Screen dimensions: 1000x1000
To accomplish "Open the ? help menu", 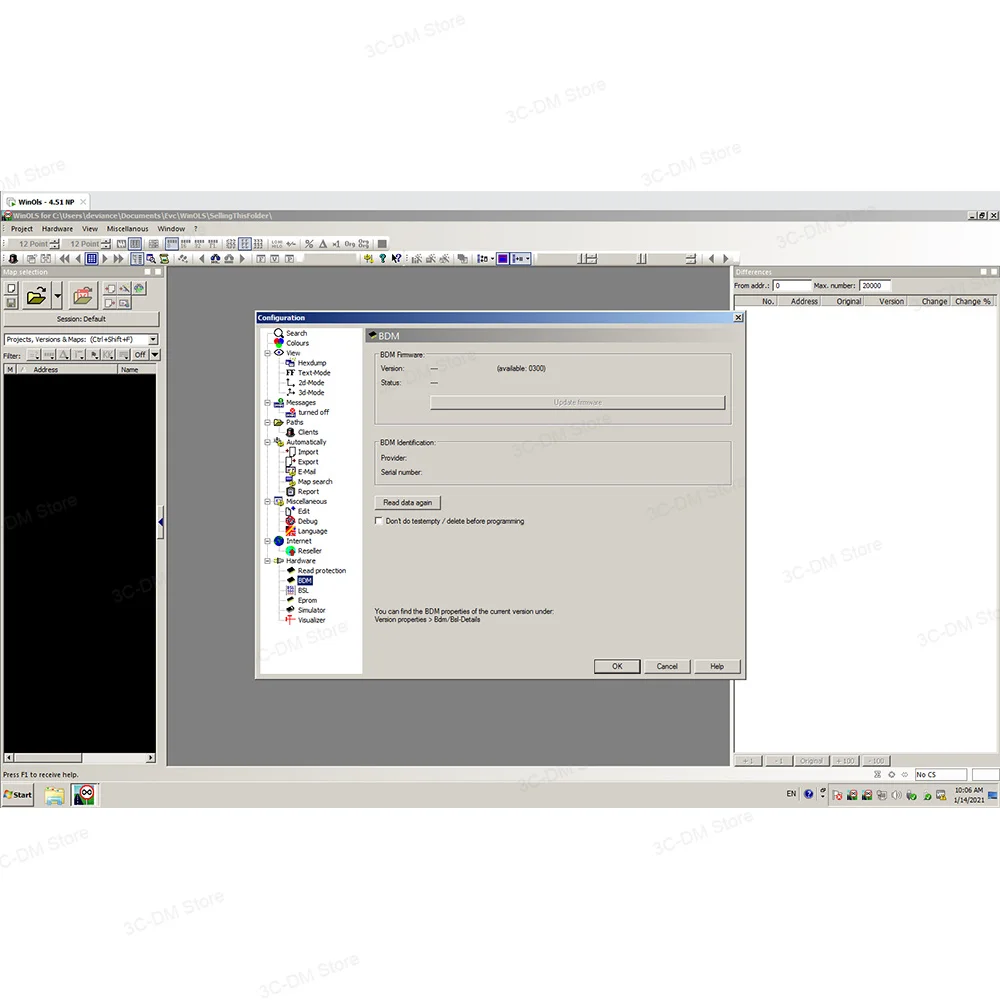I will 196,228.
